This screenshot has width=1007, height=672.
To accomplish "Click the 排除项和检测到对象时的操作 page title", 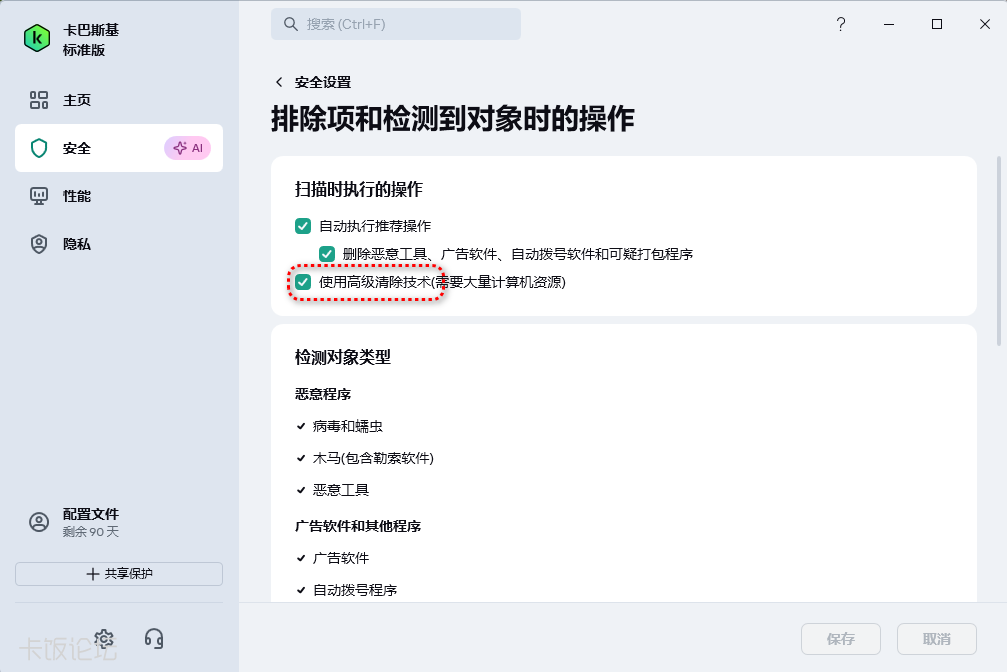I will [453, 119].
